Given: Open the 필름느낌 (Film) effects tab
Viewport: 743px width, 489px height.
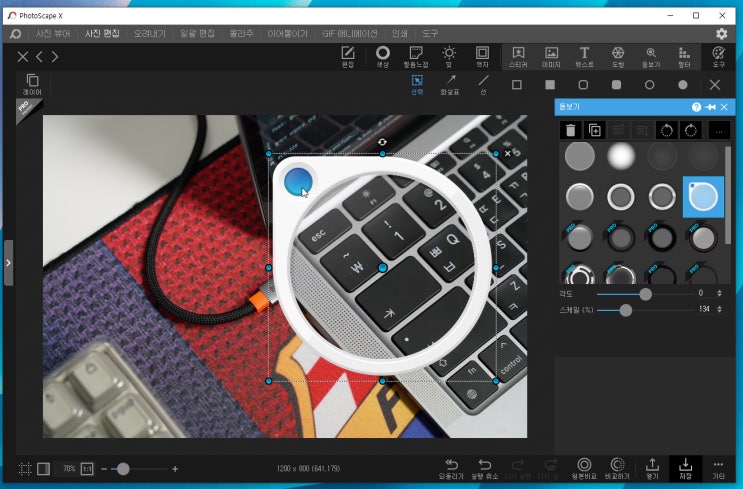Looking at the screenshot, I should tap(416, 57).
